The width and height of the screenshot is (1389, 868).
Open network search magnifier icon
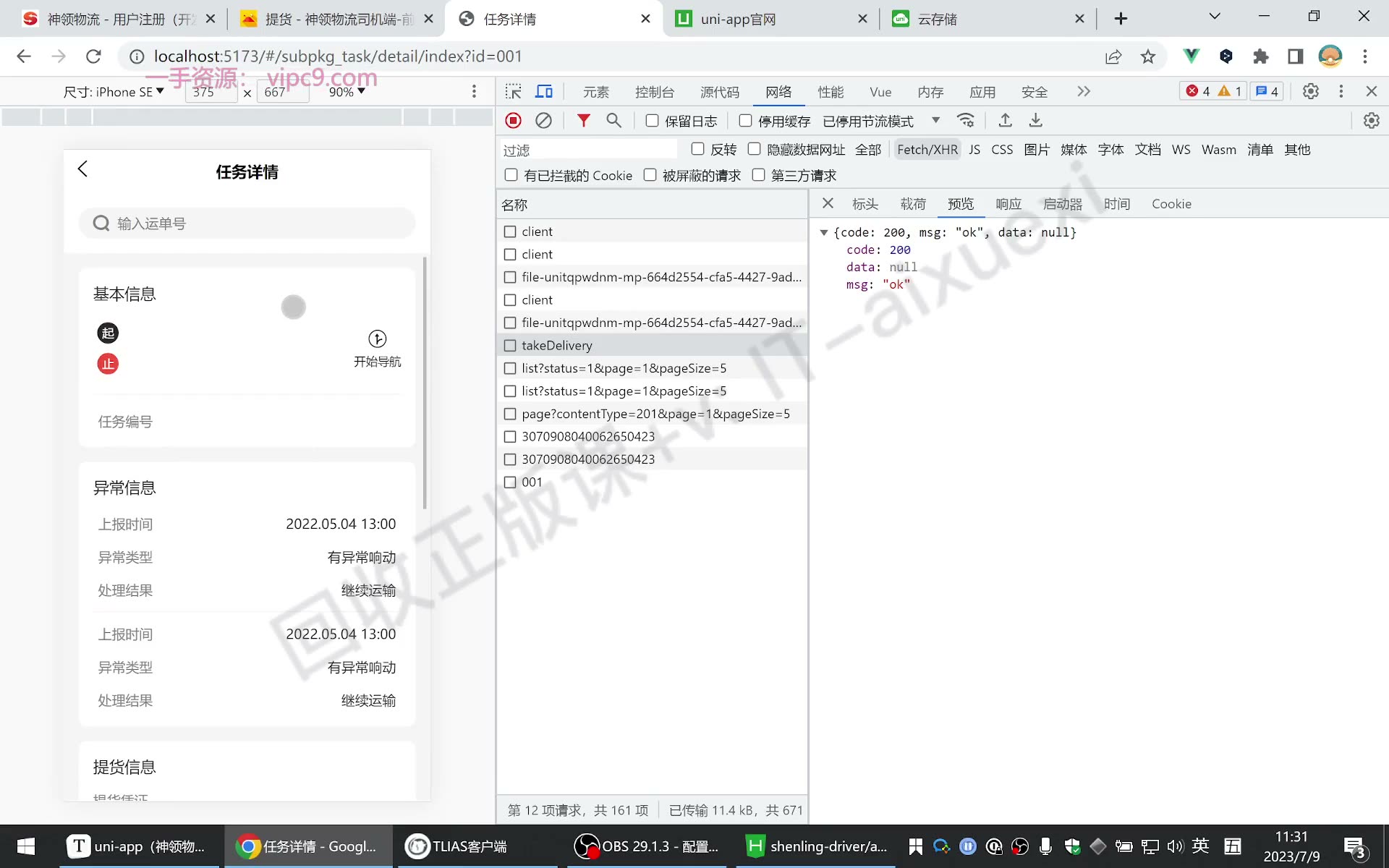(613, 121)
